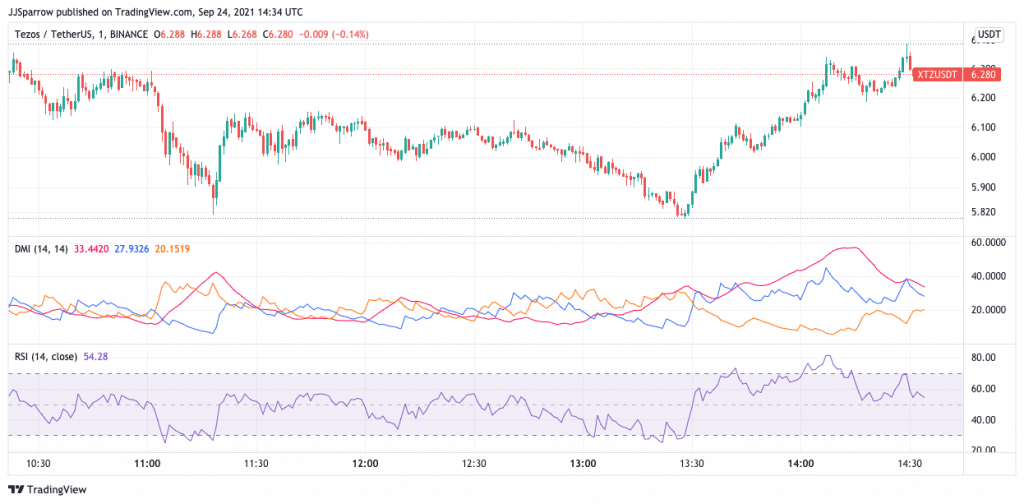Screen dimensions: 1024x504
Task: Click the 12:00 time axis label
Action: (365, 464)
